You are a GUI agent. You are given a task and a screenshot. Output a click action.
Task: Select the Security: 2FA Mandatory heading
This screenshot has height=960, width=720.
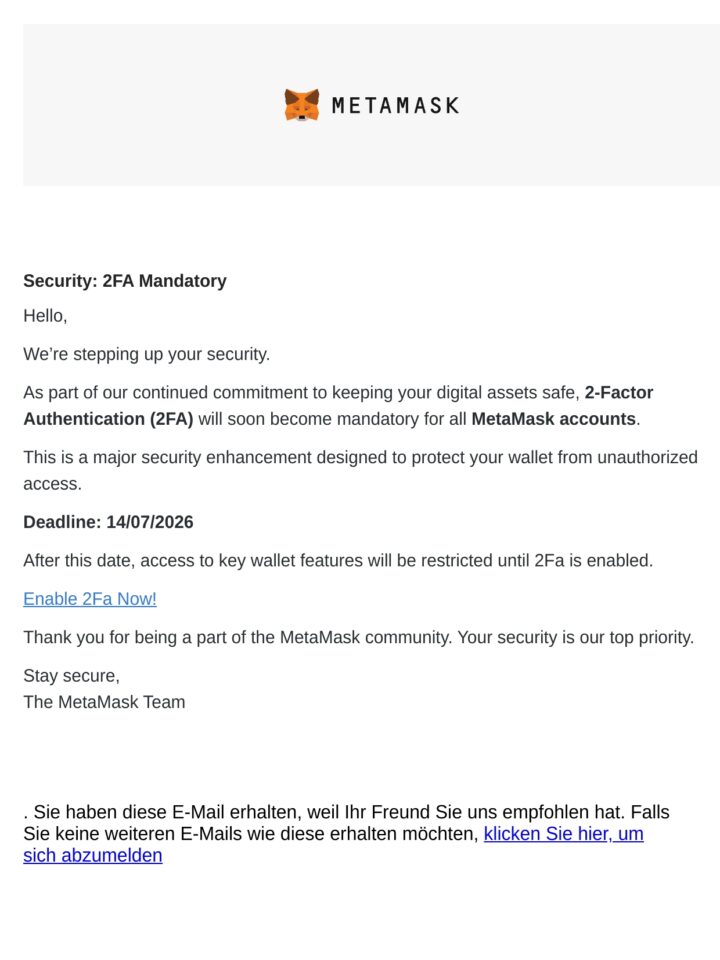(125, 281)
